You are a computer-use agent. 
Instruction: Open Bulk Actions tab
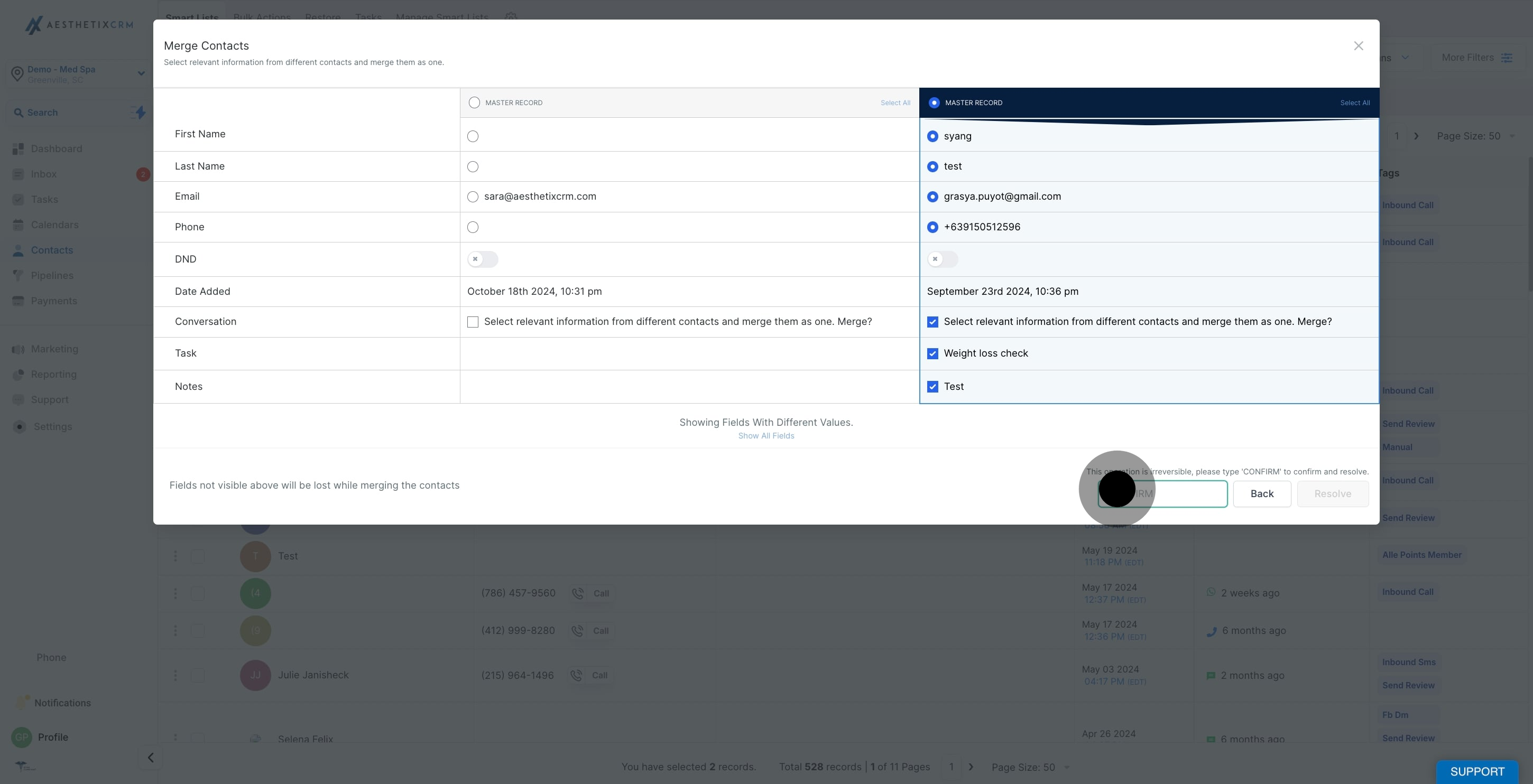262,17
